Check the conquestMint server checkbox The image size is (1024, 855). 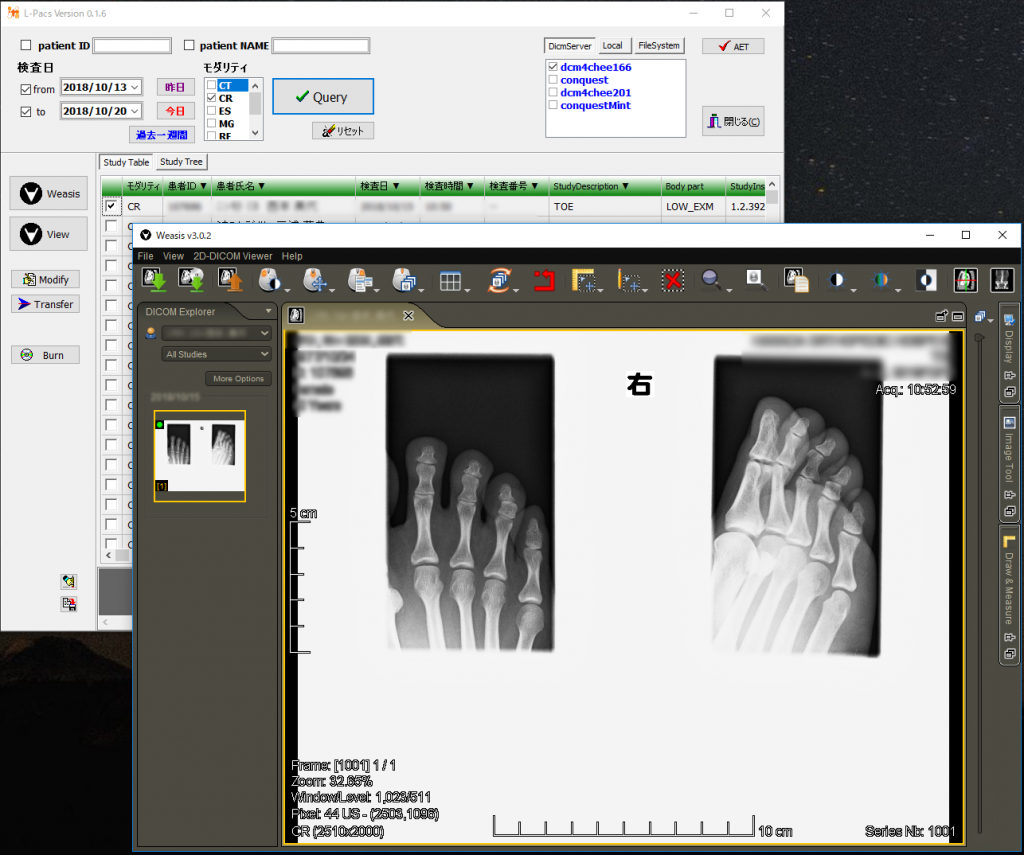click(553, 105)
